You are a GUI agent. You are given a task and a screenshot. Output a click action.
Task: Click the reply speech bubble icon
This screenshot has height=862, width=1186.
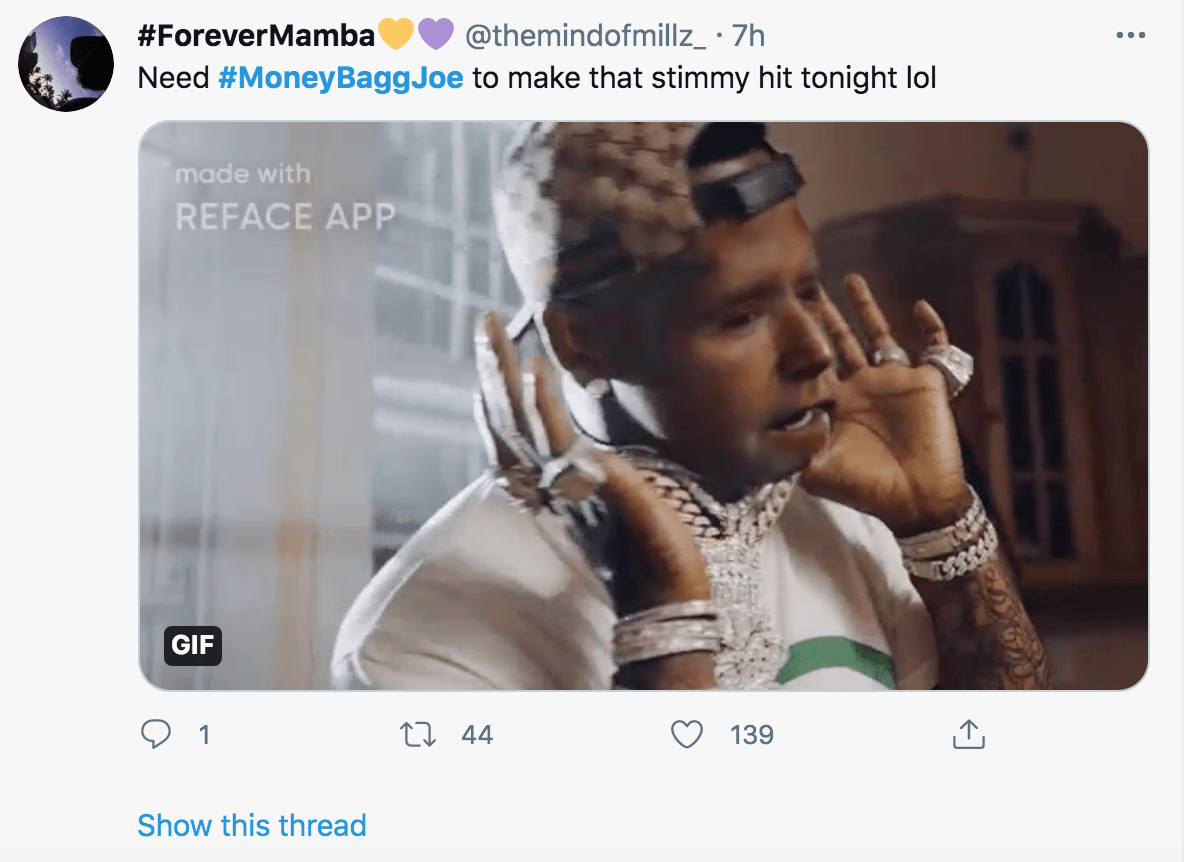coord(156,735)
